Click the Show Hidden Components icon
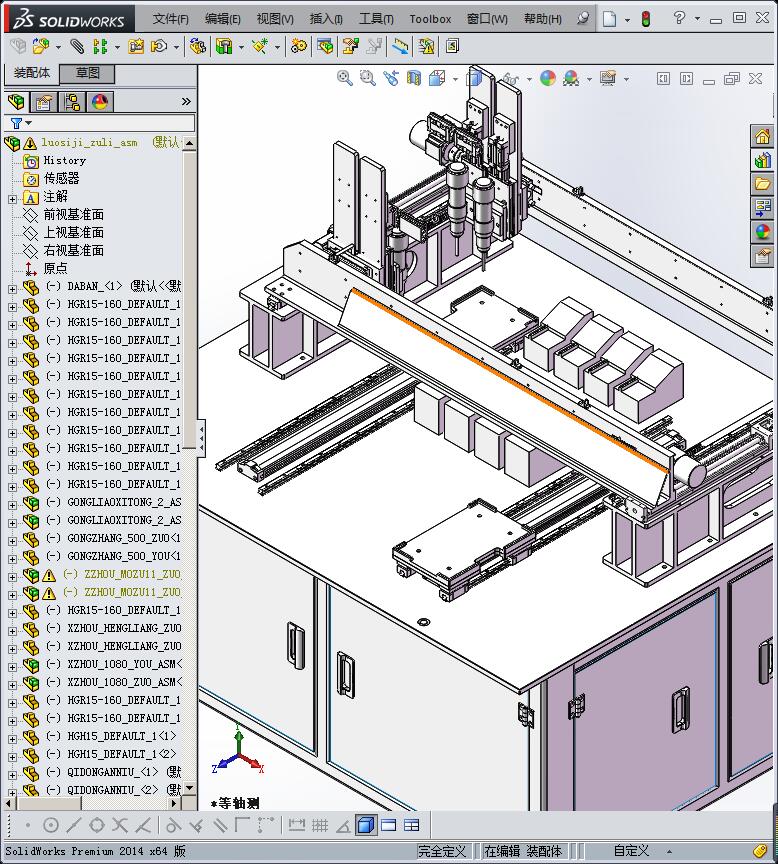The image size is (778, 864). tap(198, 46)
